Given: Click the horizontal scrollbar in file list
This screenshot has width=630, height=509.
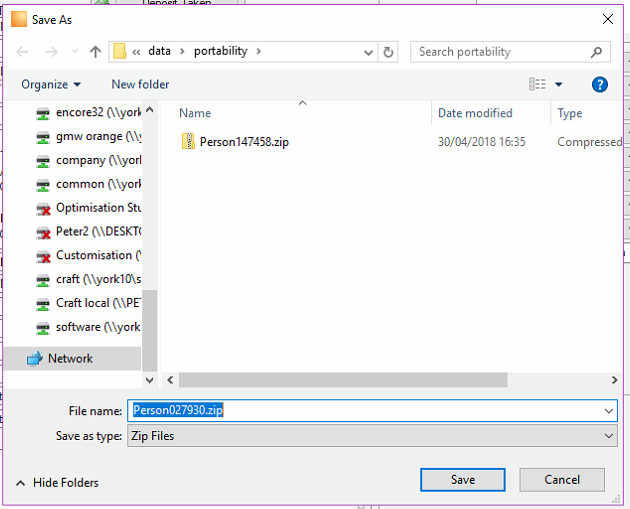Looking at the screenshot, I should (343, 380).
